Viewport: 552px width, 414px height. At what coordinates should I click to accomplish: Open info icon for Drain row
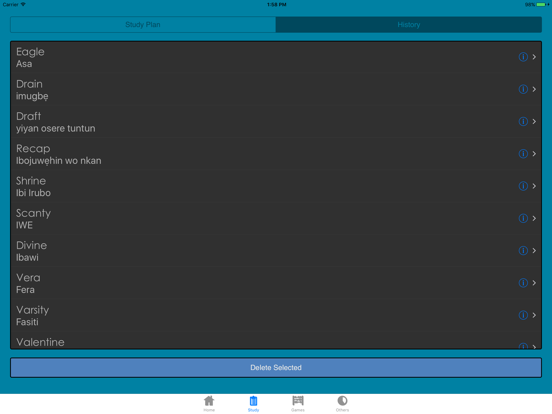(523, 89)
